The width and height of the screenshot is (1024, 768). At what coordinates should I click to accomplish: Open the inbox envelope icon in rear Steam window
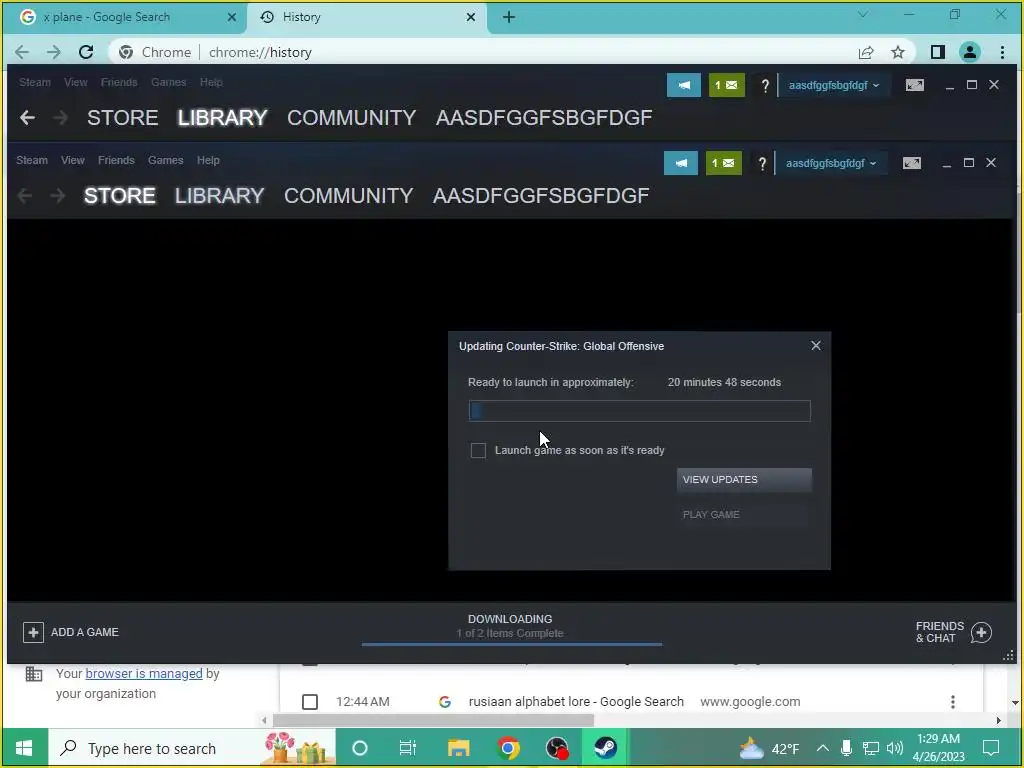pyautogui.click(x=727, y=85)
